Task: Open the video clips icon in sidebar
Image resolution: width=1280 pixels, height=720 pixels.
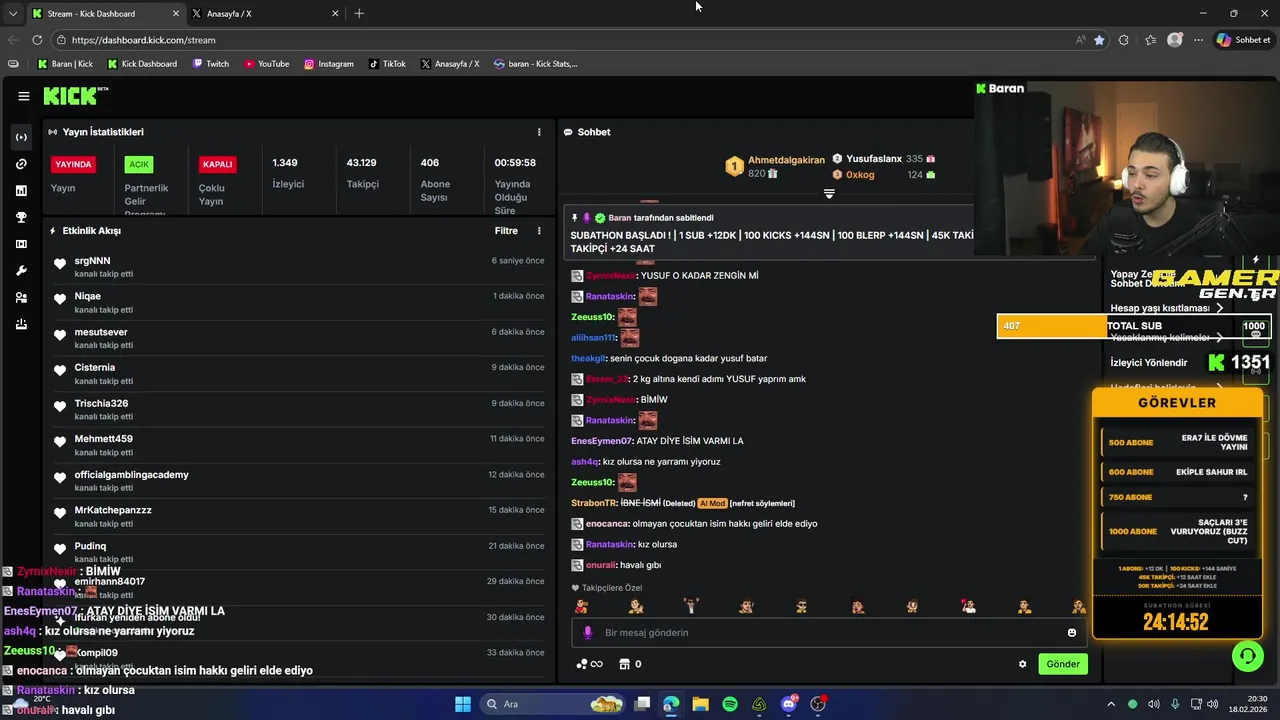Action: click(x=22, y=244)
